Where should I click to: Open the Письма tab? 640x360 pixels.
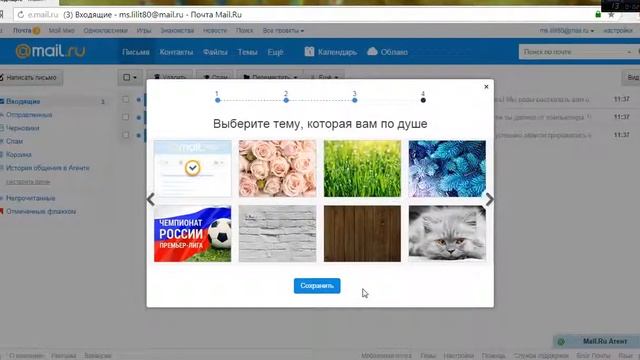pos(136,52)
